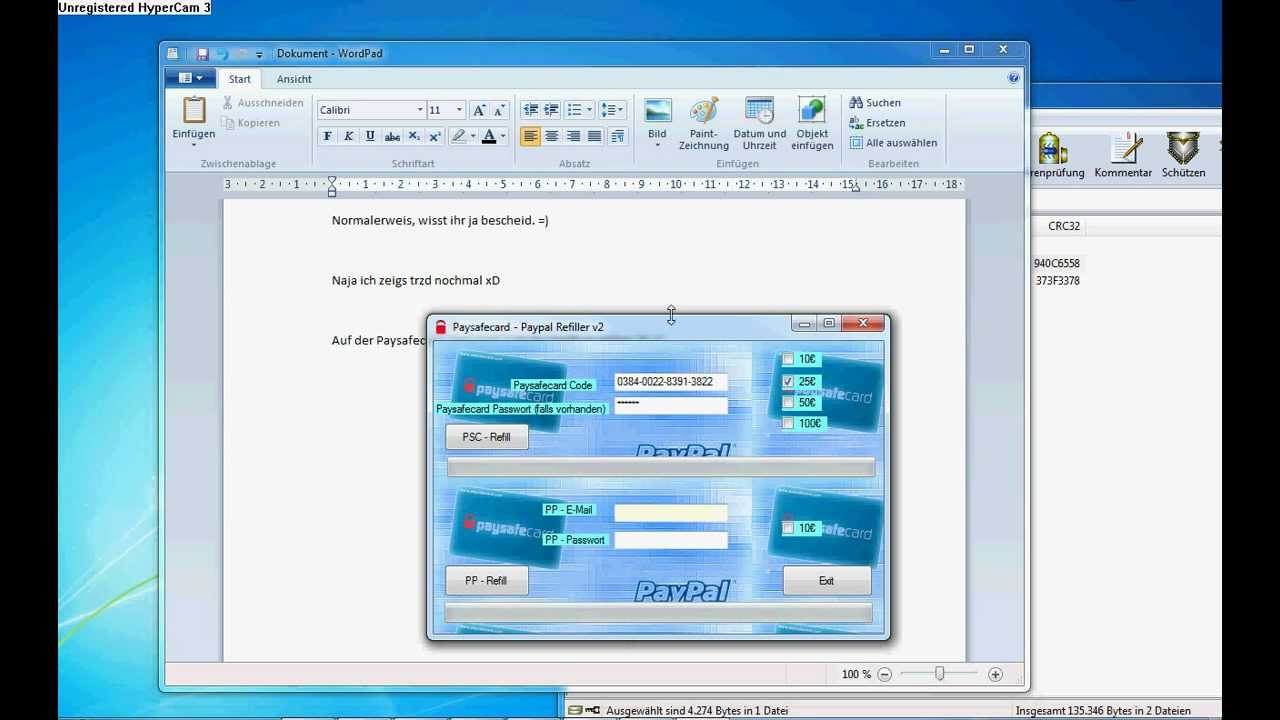Open WordPad help question mark icon

coord(1013,78)
